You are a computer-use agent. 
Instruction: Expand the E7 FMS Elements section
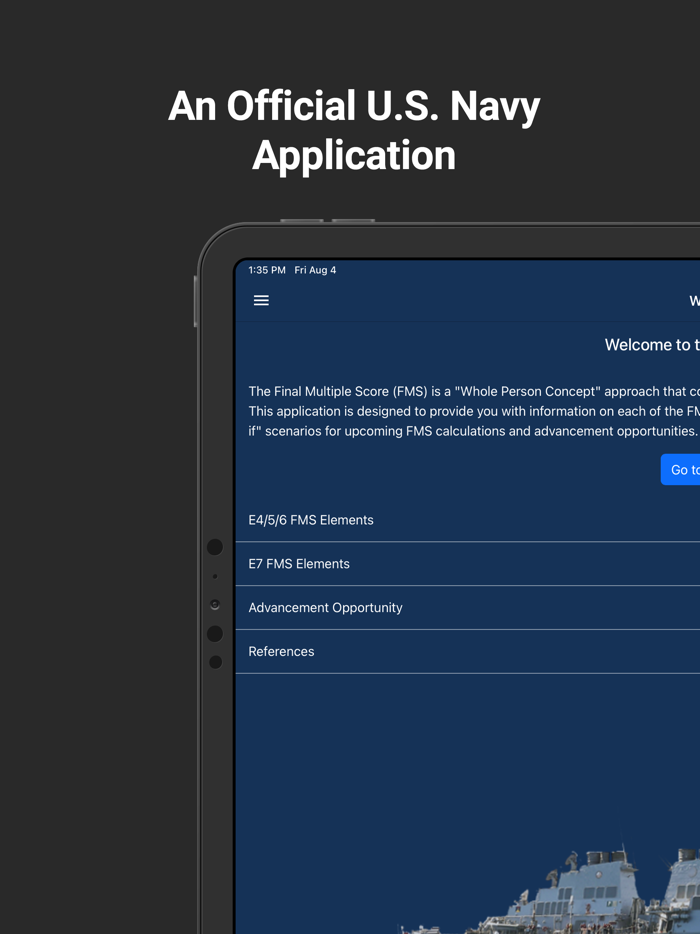pos(468,564)
